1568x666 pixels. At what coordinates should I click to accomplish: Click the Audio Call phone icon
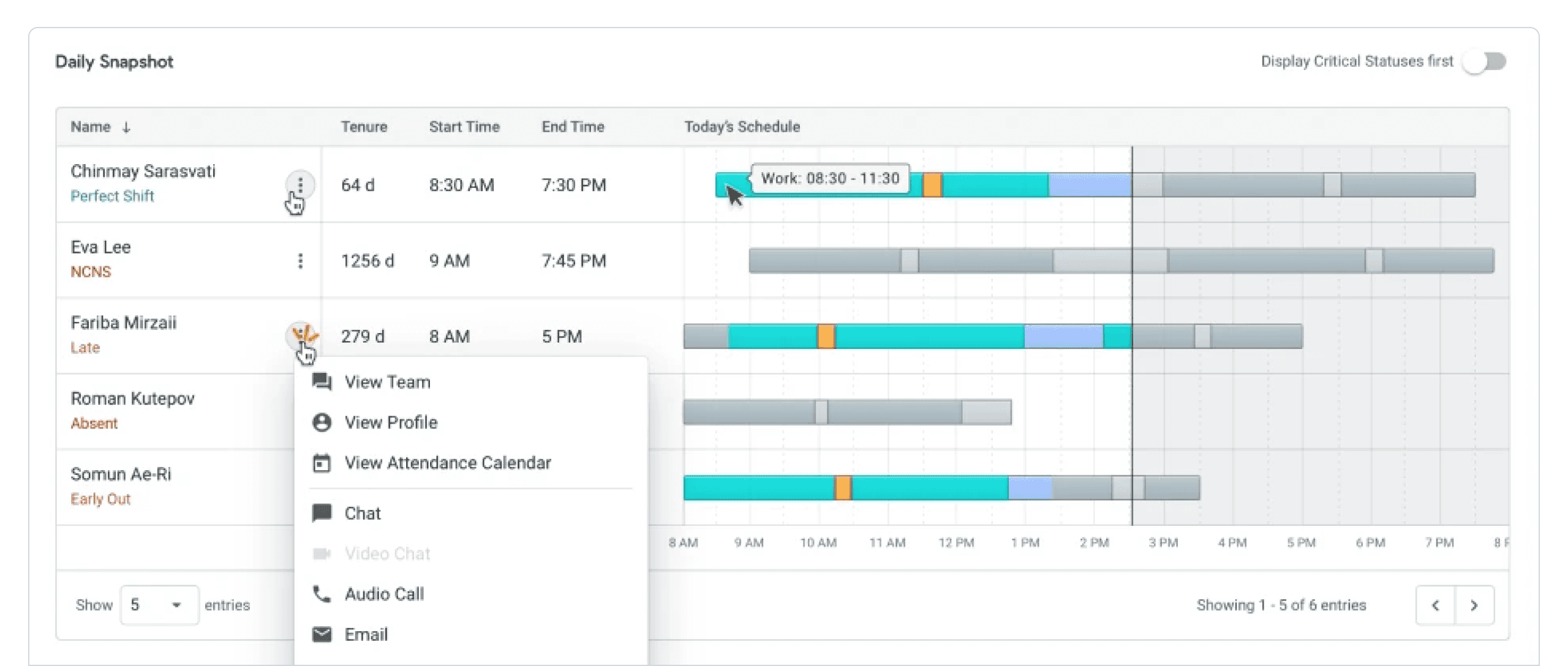coord(322,593)
